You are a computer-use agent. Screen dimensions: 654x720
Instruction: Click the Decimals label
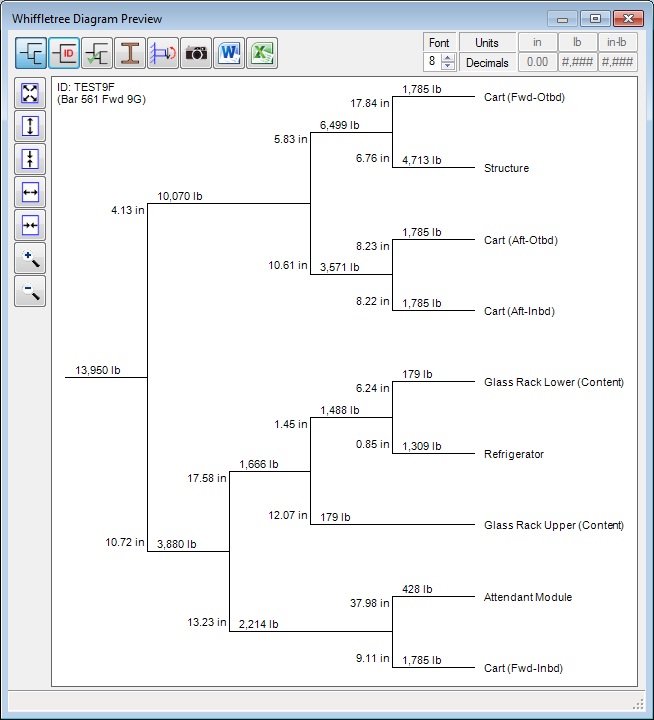[x=487, y=63]
